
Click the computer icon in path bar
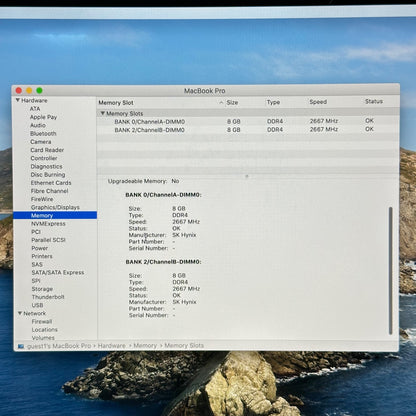click(x=21, y=346)
